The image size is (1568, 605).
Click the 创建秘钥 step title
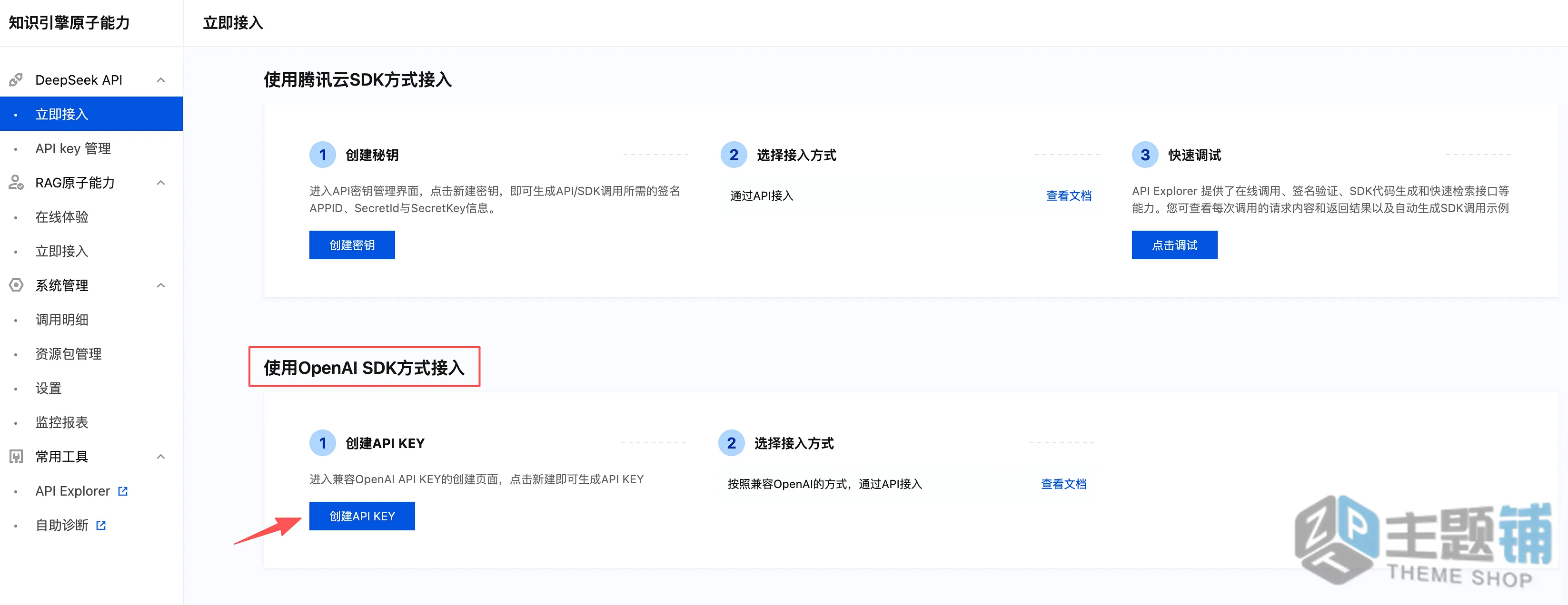(x=372, y=155)
